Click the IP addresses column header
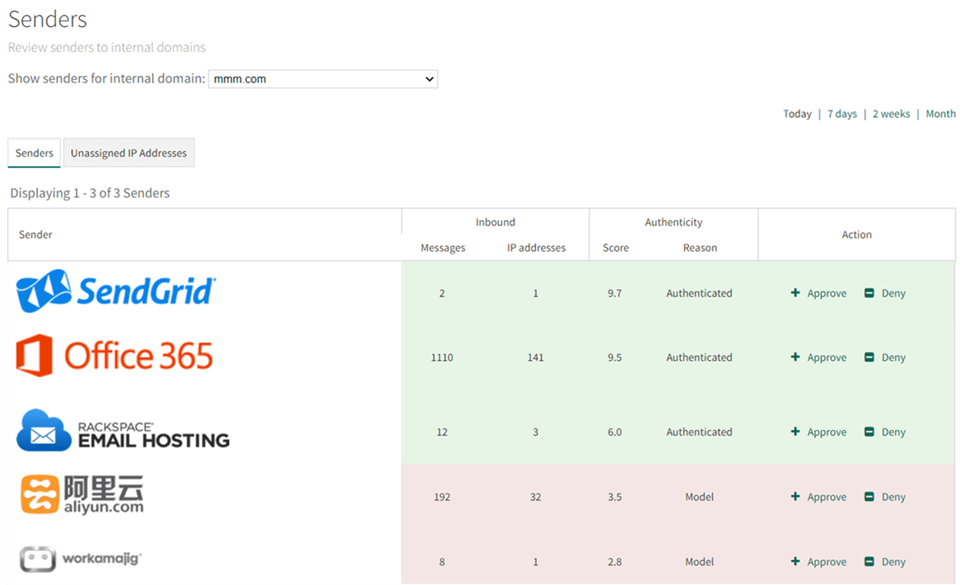960x585 pixels. point(536,248)
